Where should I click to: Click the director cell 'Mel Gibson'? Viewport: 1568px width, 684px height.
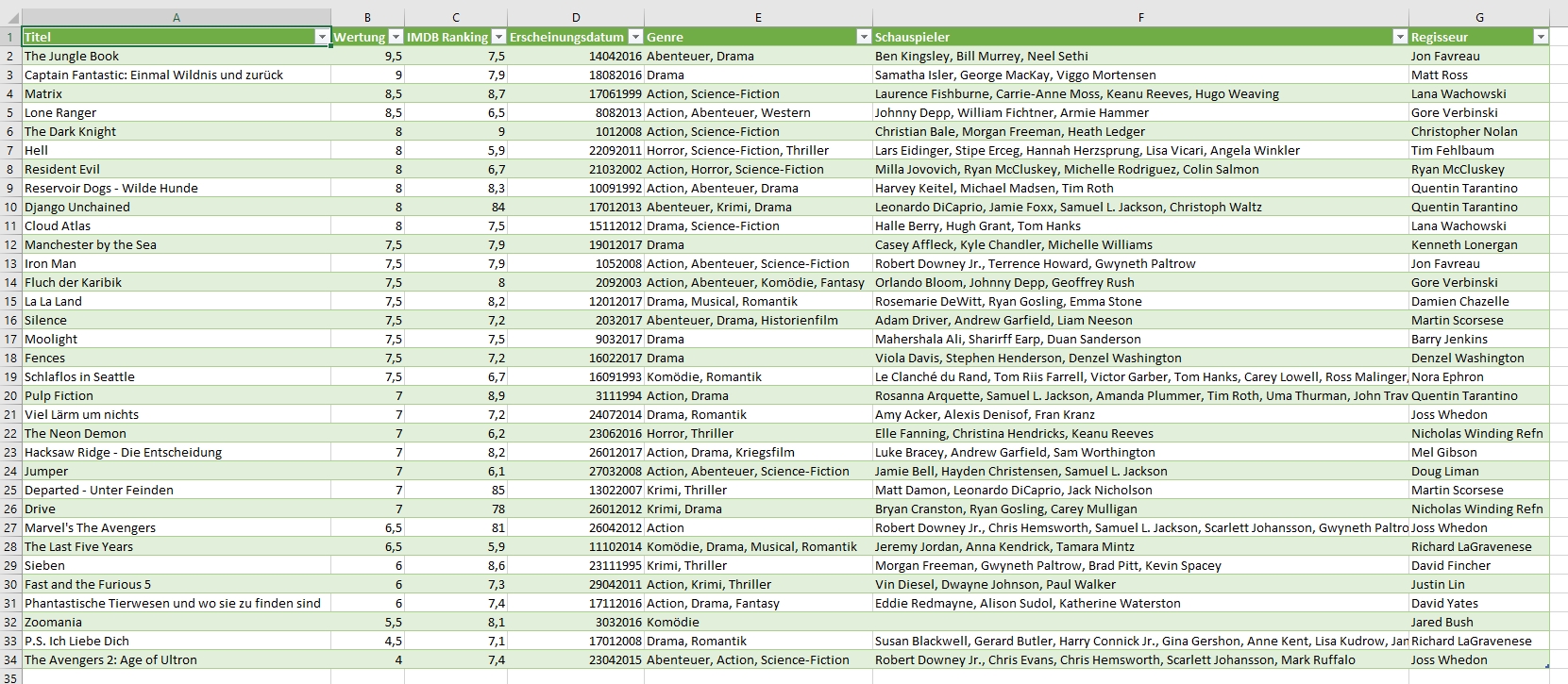point(1479,452)
